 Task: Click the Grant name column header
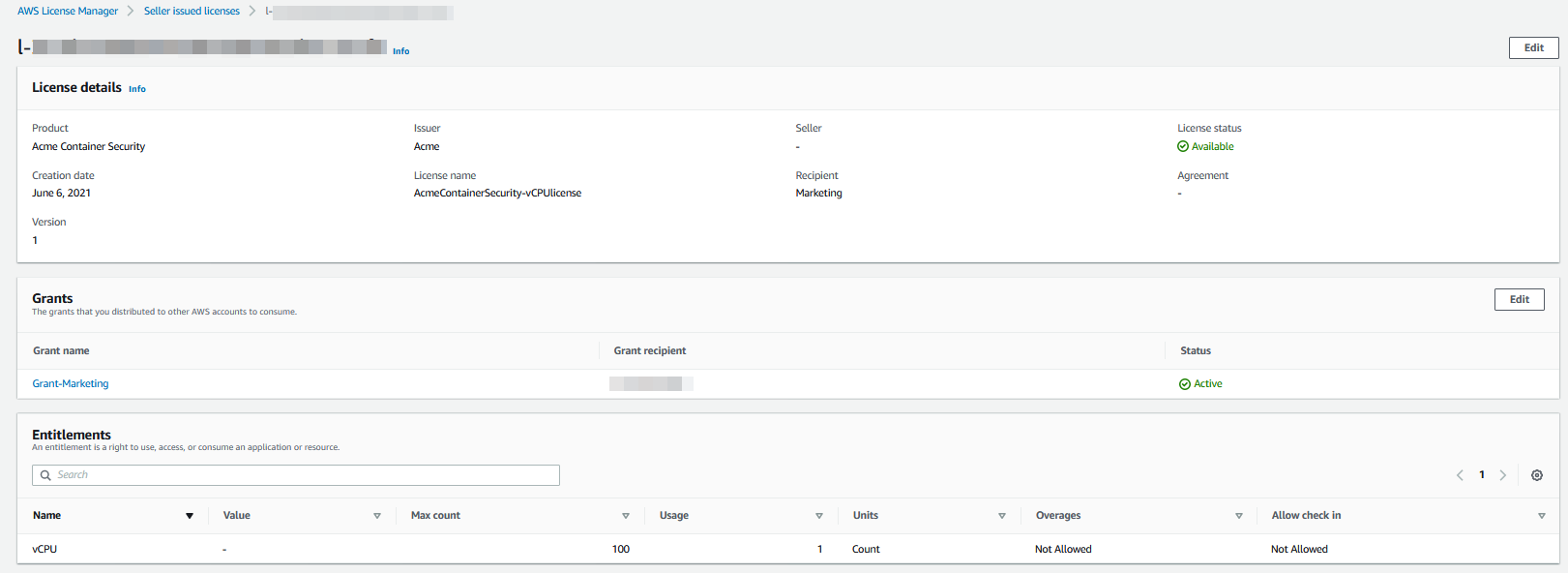coord(61,351)
